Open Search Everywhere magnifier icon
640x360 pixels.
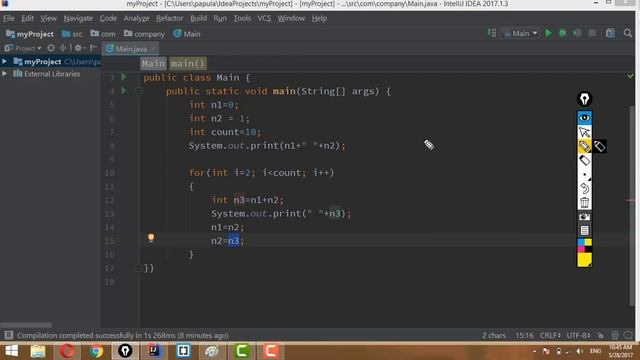628,33
